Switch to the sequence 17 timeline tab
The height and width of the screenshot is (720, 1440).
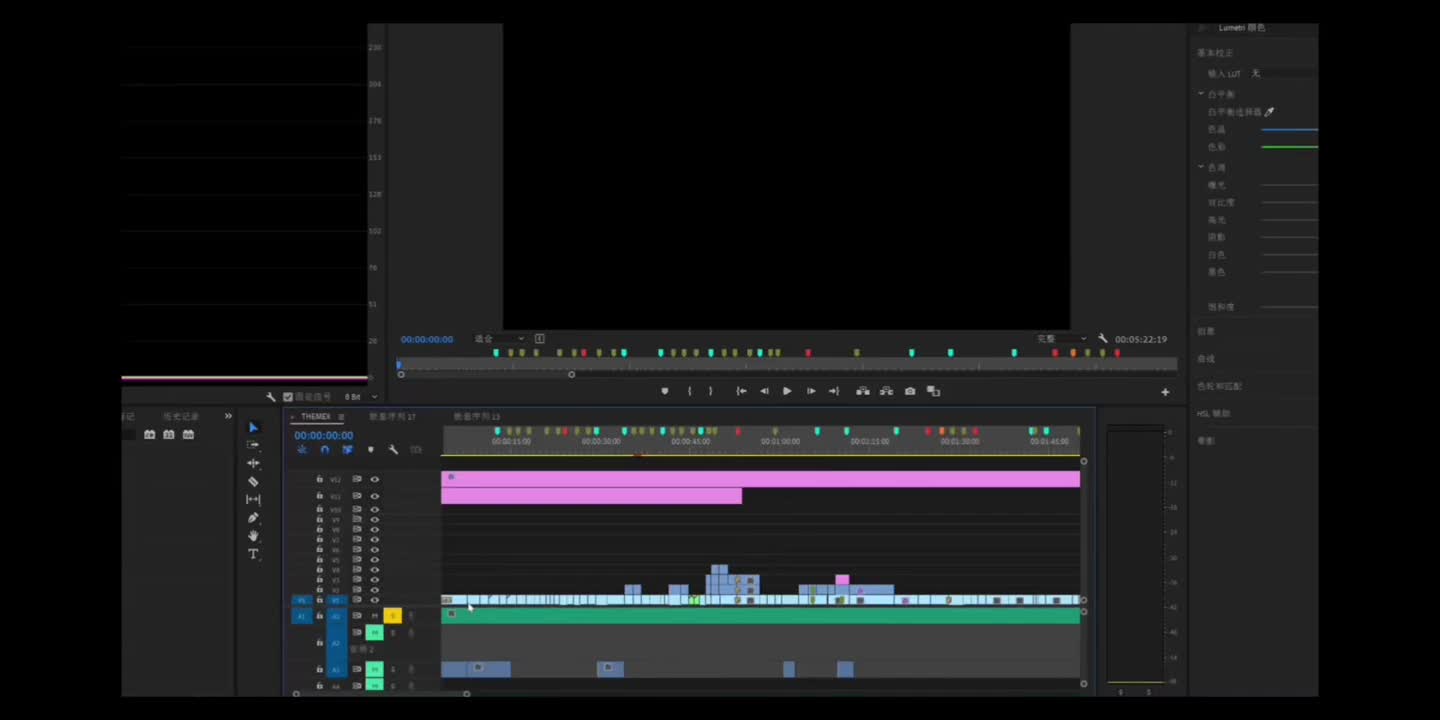tap(392, 417)
